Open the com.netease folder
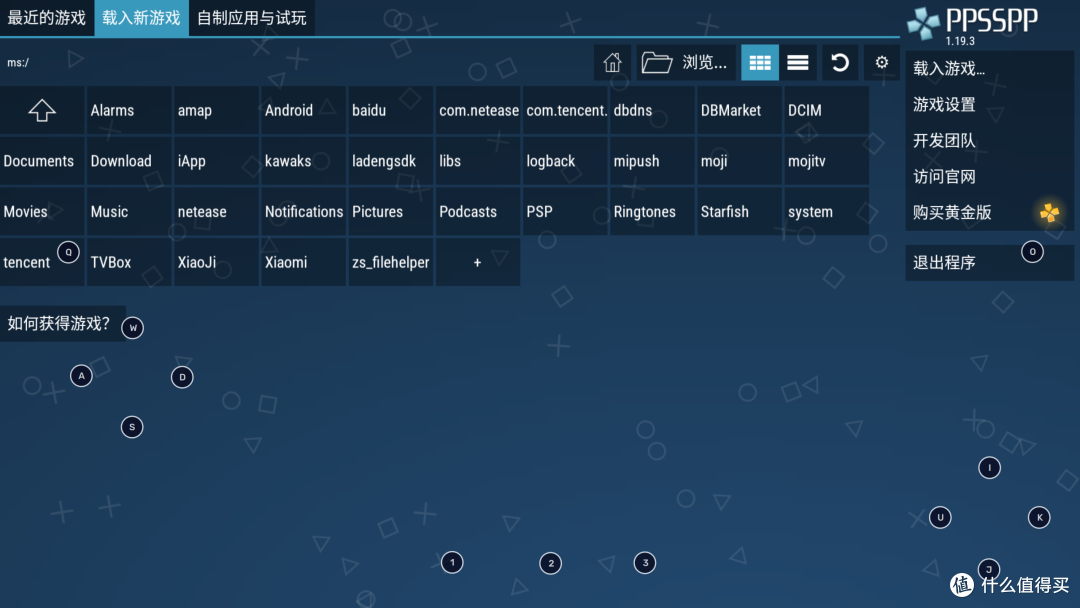This screenshot has height=608, width=1080. [x=478, y=110]
